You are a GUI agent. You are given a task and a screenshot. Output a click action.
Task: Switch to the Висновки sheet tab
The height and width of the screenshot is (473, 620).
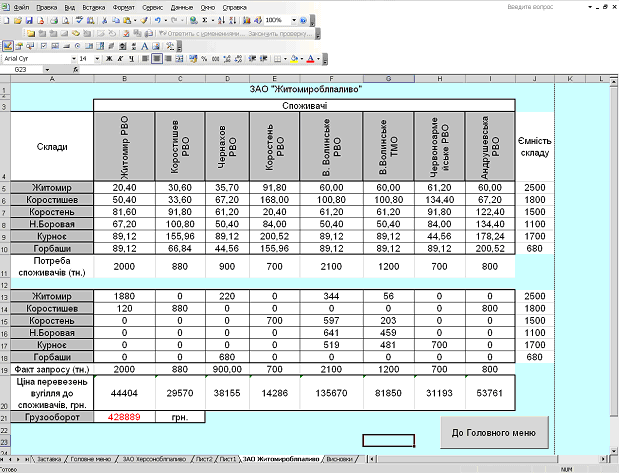click(x=341, y=459)
